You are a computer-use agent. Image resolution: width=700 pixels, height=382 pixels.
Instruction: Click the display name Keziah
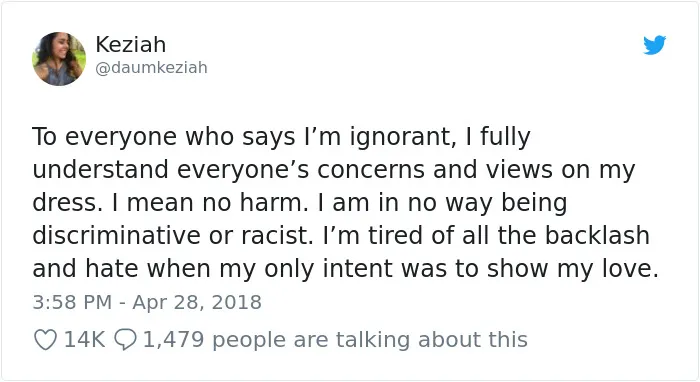(130, 45)
